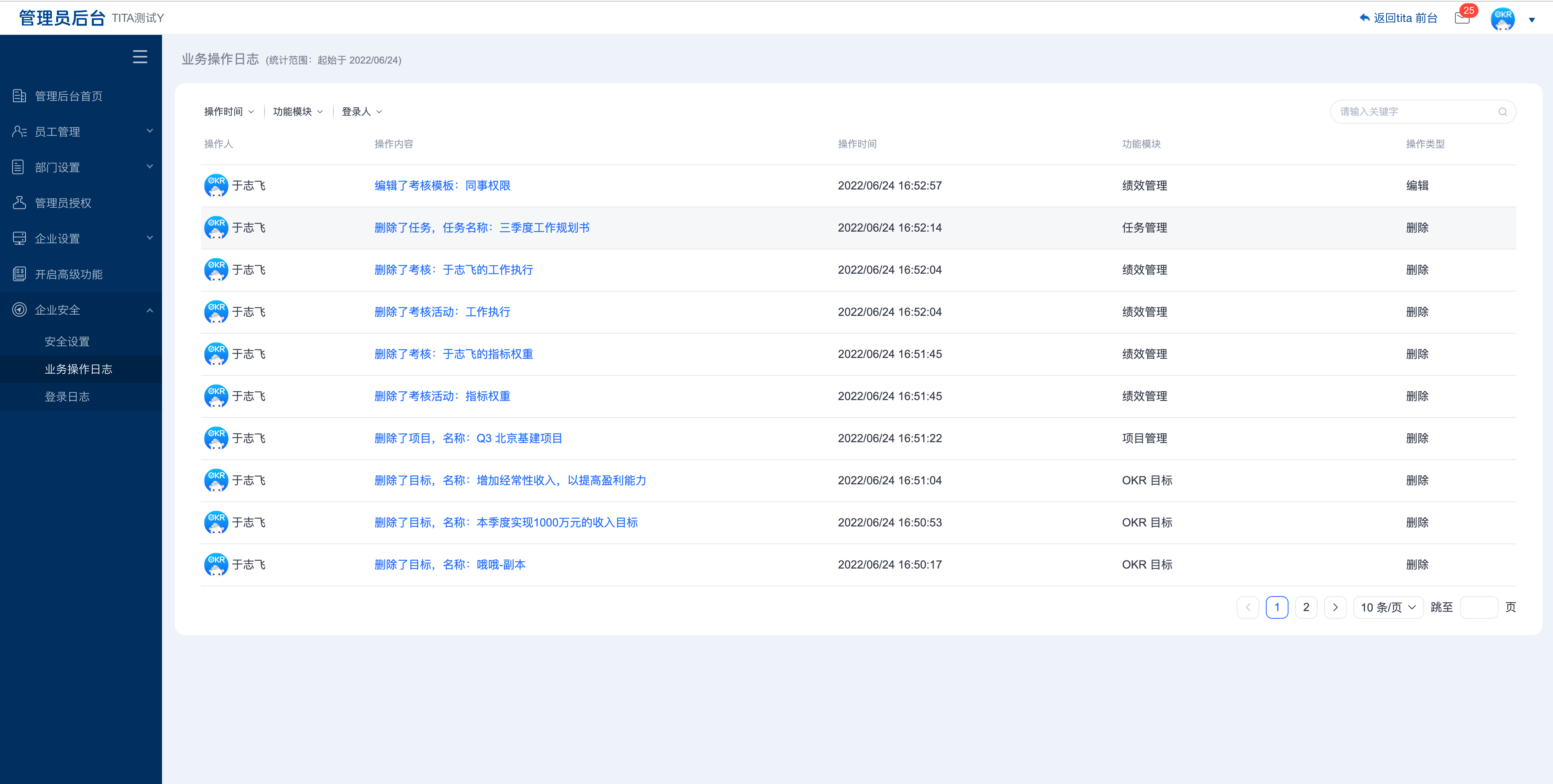This screenshot has width=1553, height=784.
Task: Click the 开启高级功能 icon
Action: 19,274
